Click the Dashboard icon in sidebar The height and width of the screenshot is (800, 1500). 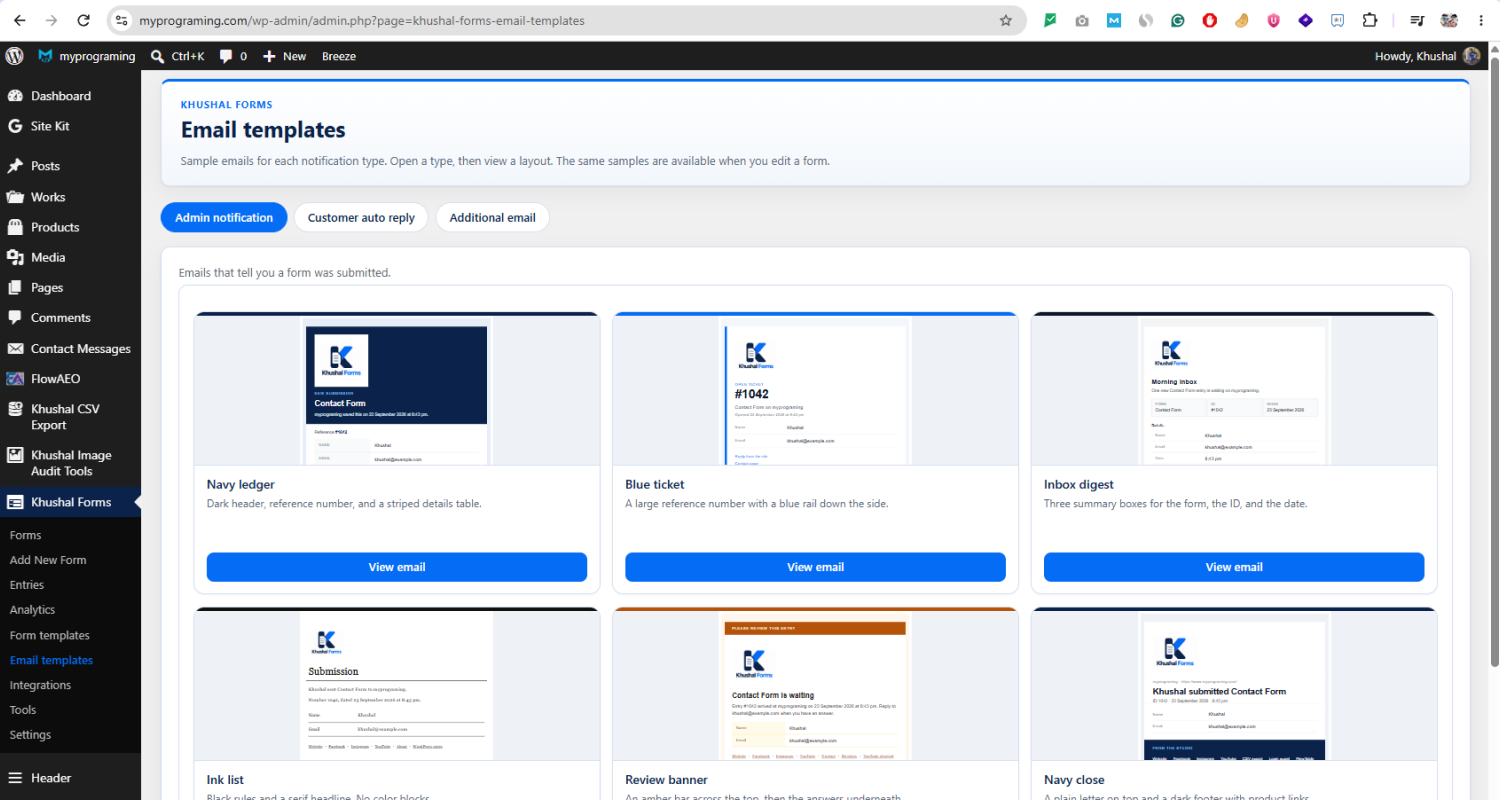pyautogui.click(x=15, y=96)
